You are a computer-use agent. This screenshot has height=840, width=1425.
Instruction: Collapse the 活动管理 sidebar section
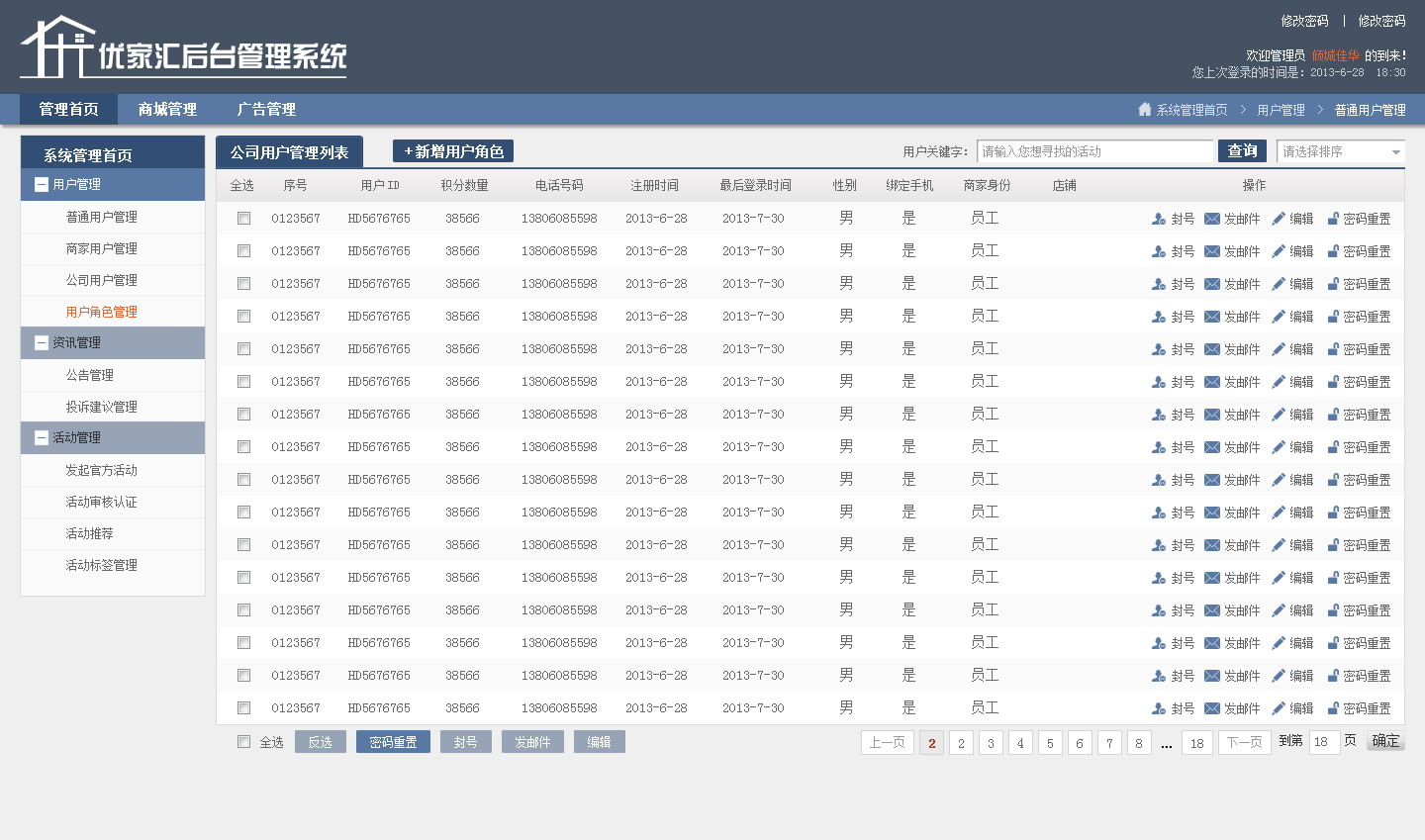coord(42,437)
